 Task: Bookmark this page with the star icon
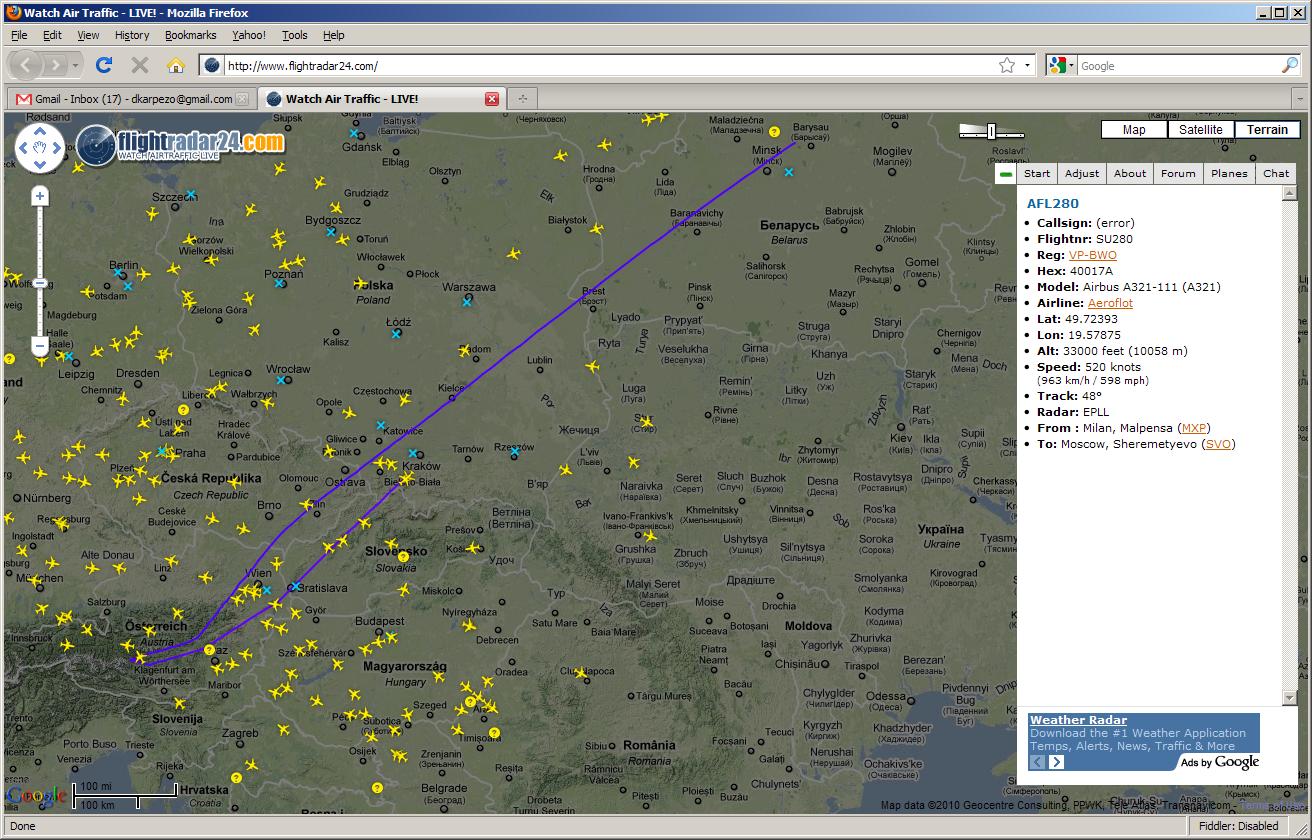1007,66
